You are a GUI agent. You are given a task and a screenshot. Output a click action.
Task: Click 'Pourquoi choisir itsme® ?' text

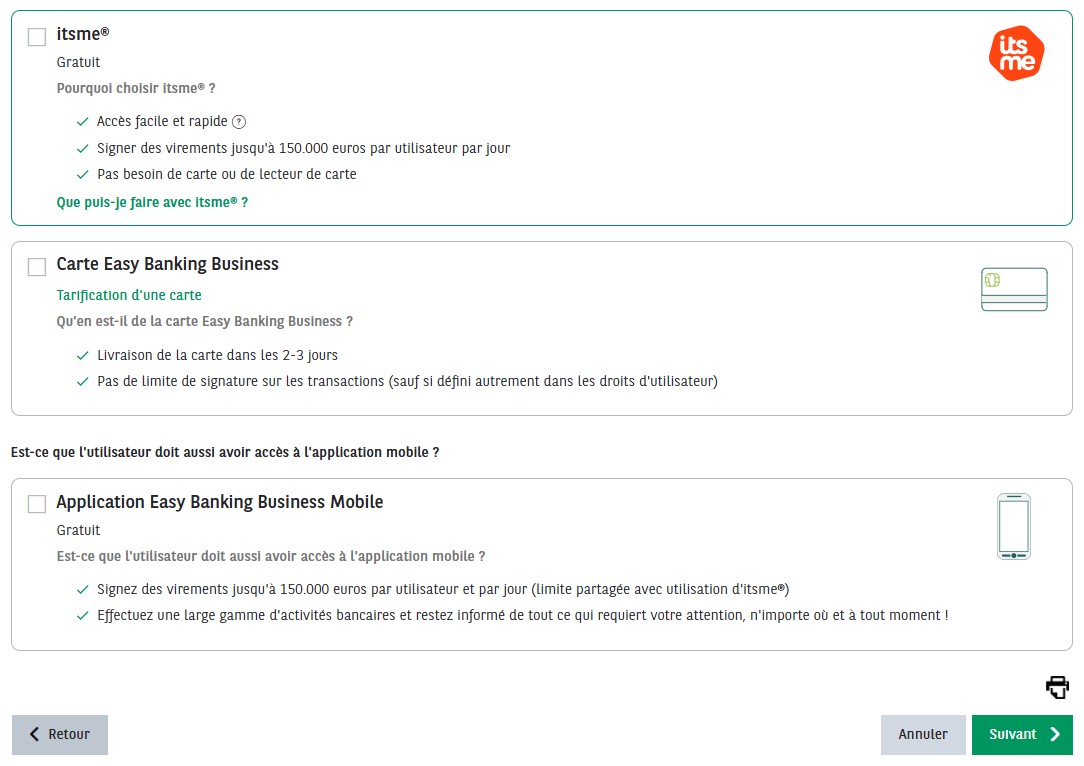136,88
